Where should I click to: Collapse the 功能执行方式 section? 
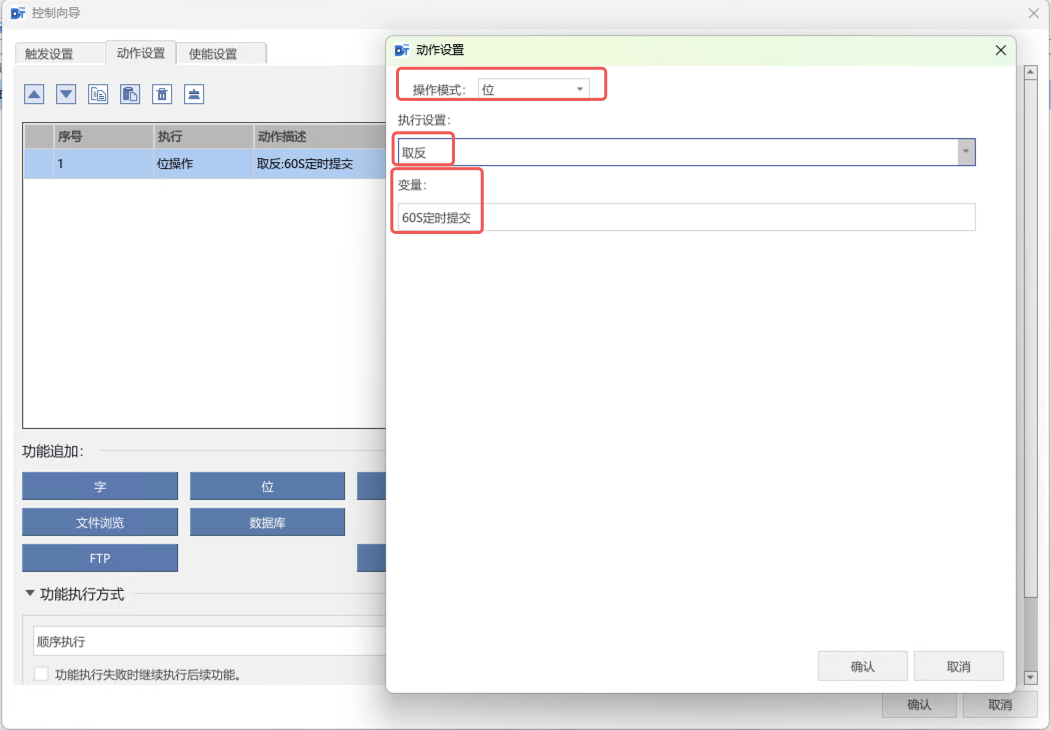point(29,594)
